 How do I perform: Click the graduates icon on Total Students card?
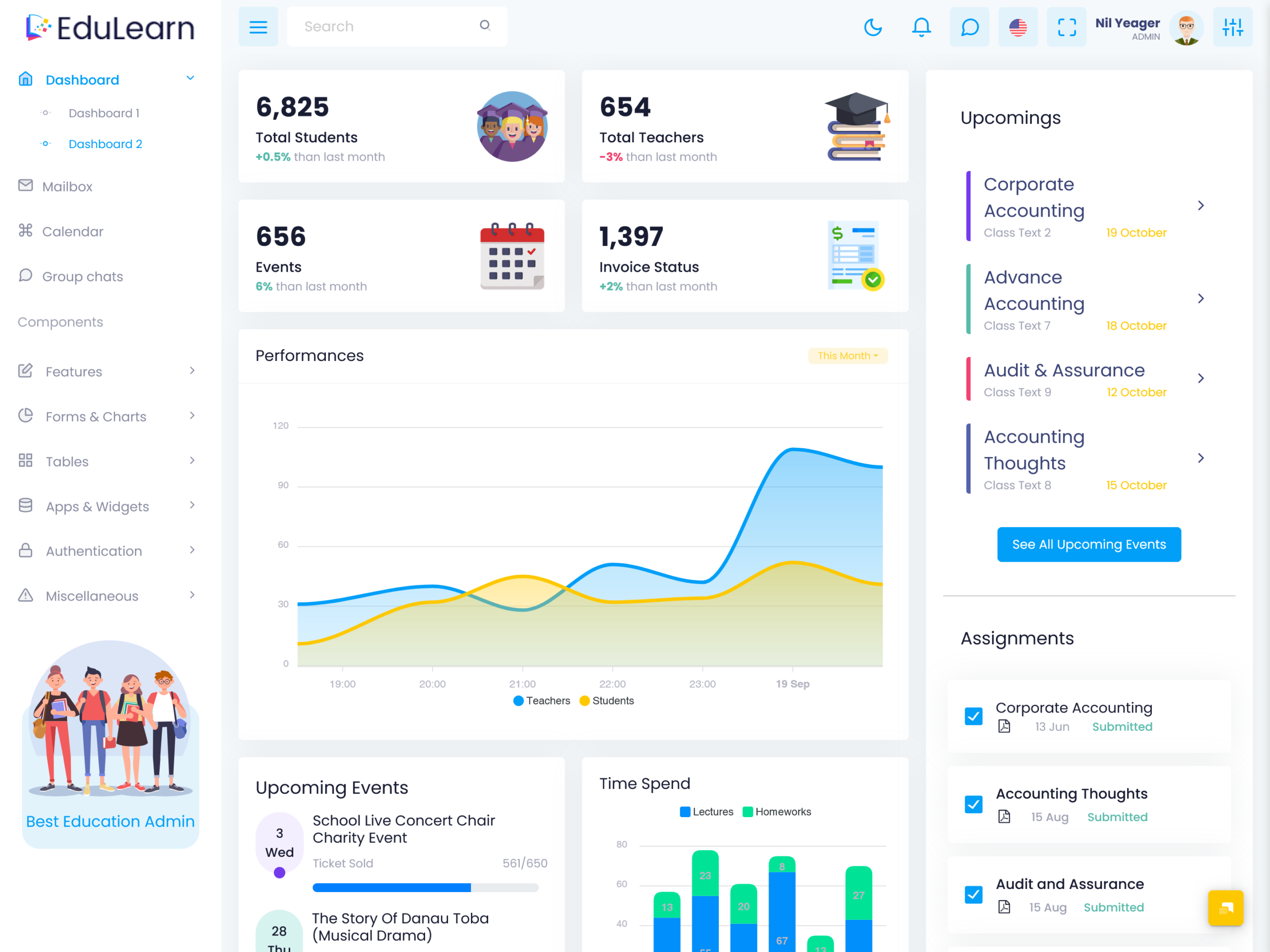tap(512, 126)
